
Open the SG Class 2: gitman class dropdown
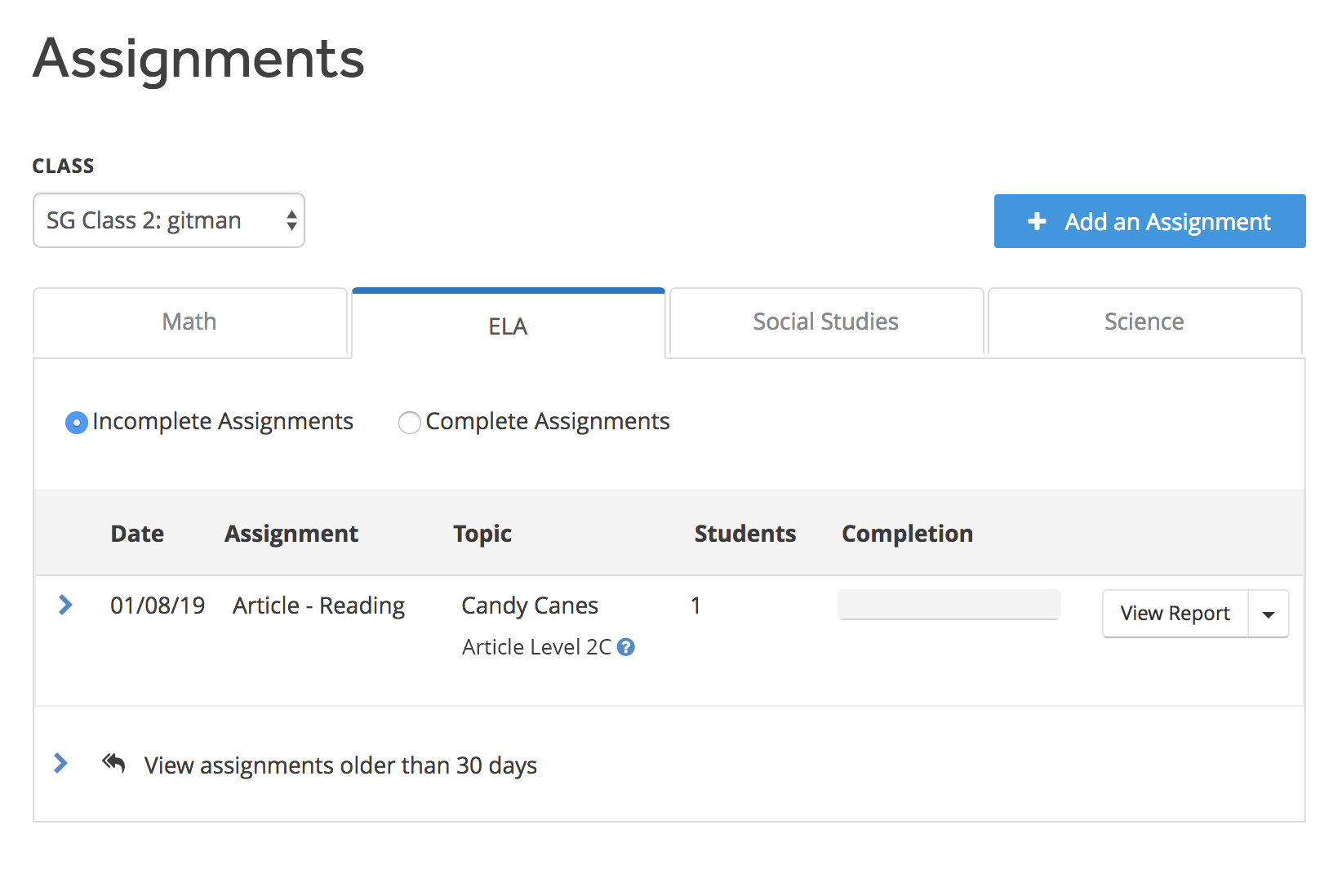pyautogui.click(x=169, y=220)
